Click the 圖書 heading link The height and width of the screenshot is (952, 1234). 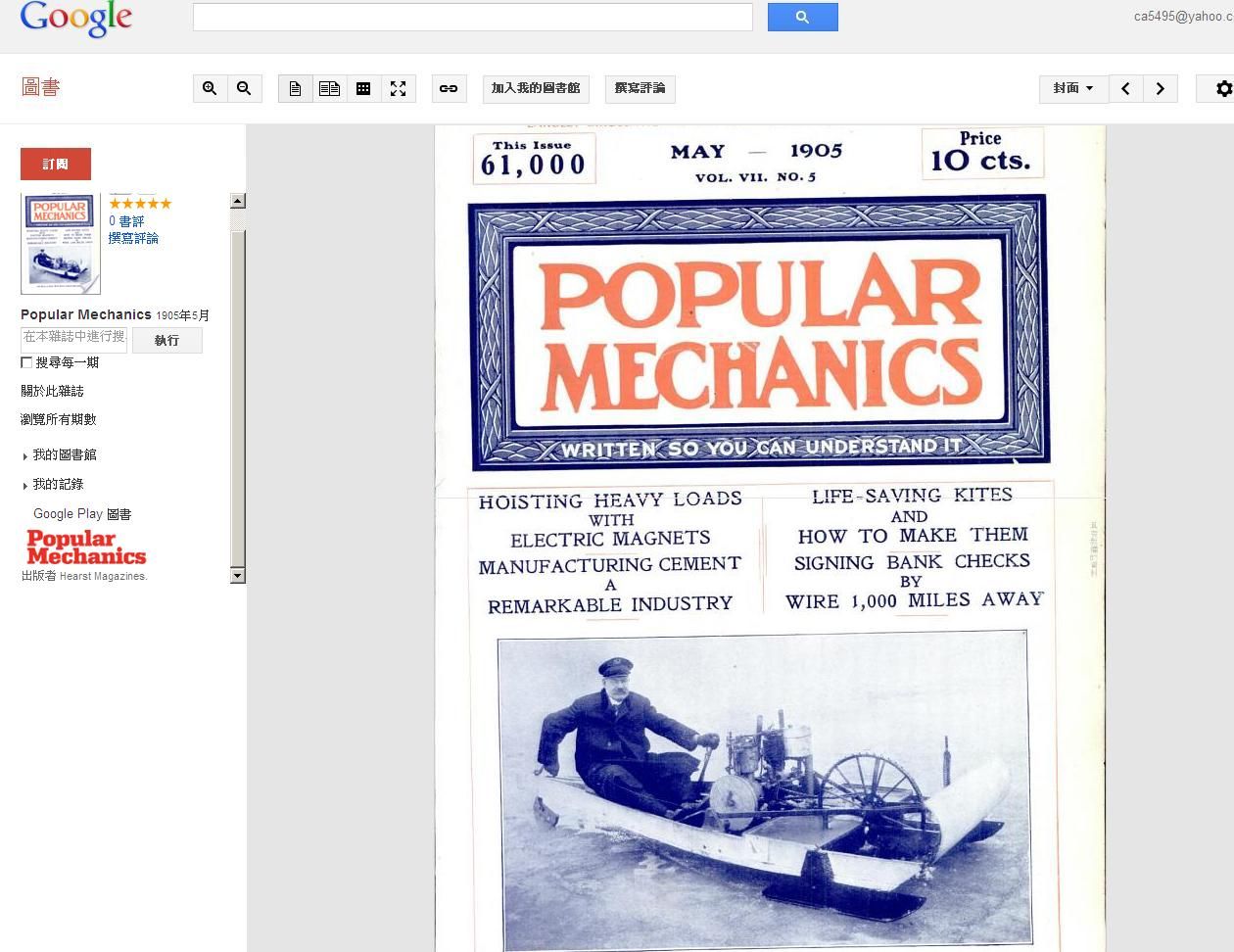41,87
